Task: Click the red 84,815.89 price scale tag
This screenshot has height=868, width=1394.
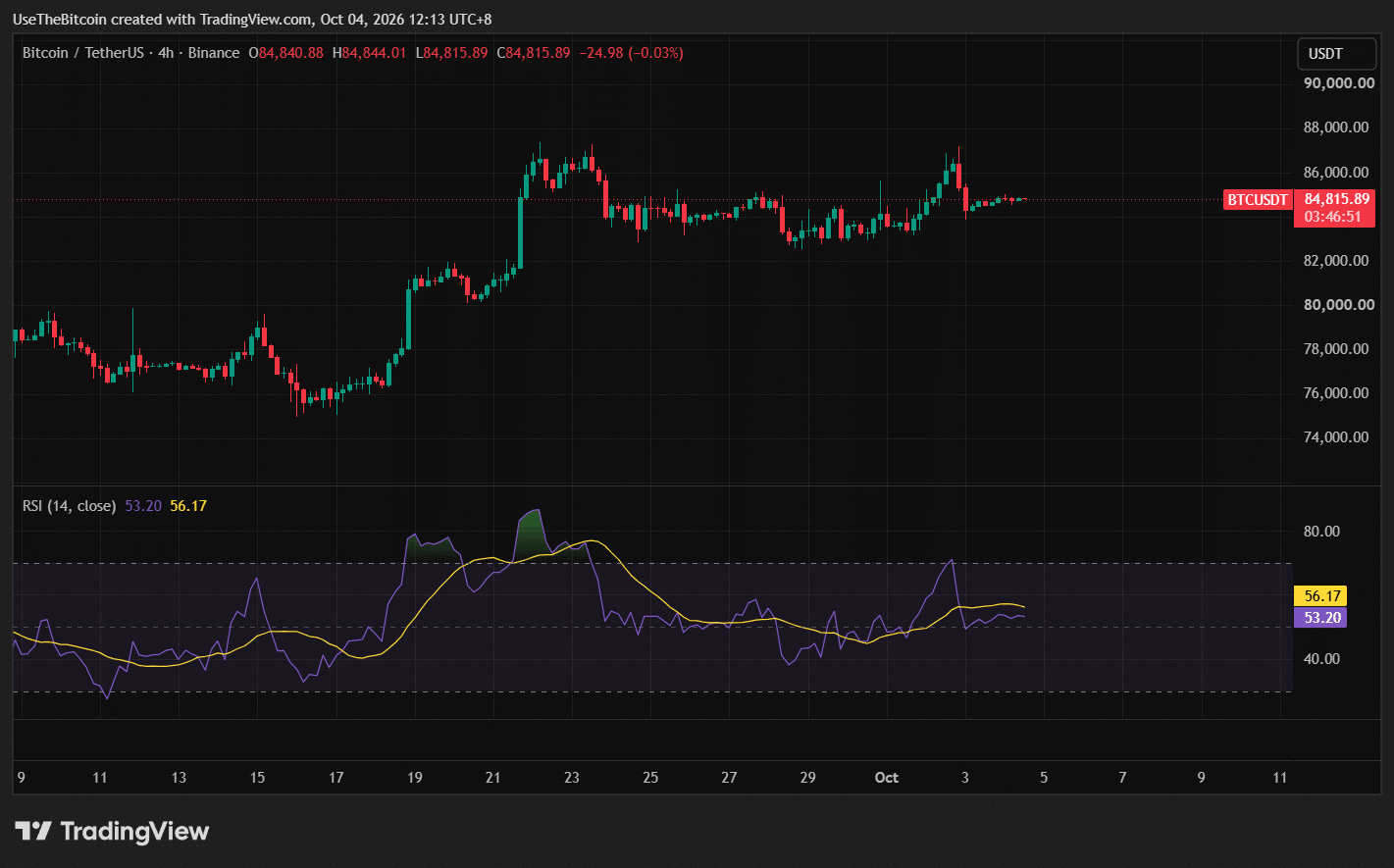Action: tap(1335, 199)
